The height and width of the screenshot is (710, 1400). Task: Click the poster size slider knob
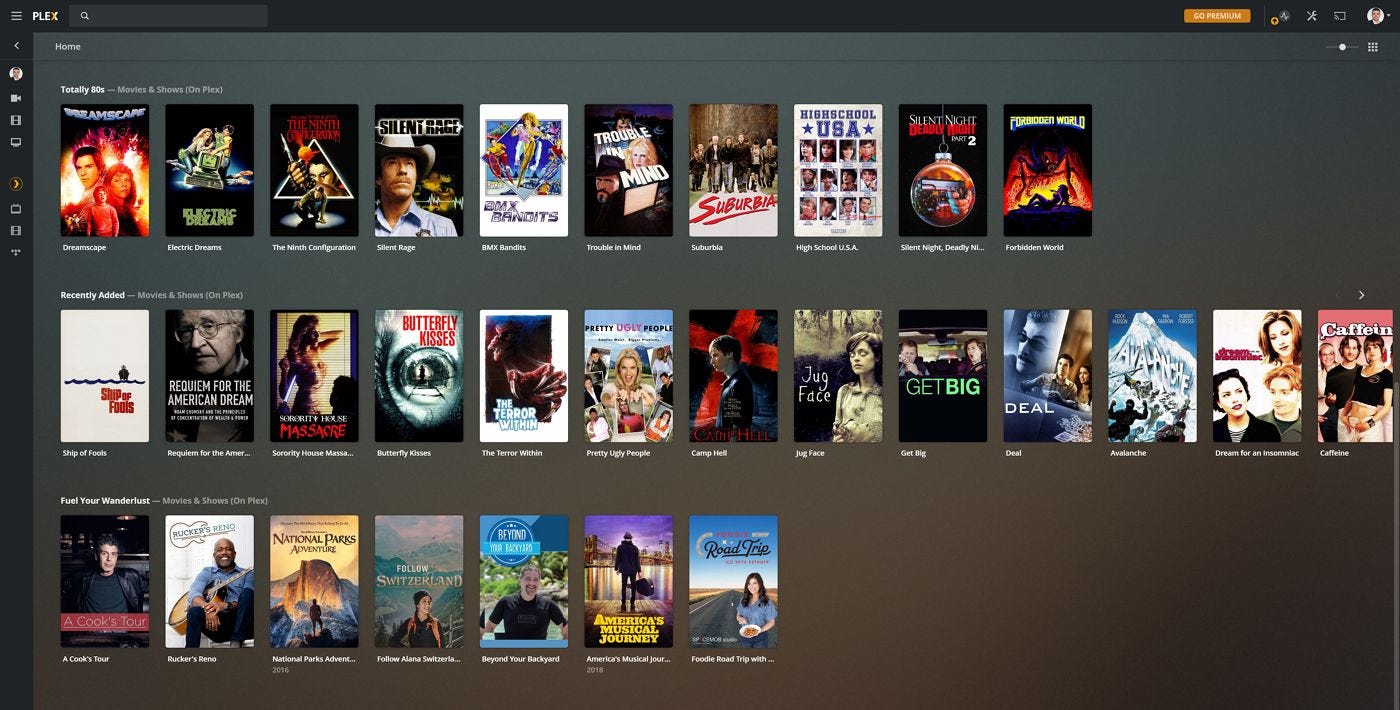1342,47
